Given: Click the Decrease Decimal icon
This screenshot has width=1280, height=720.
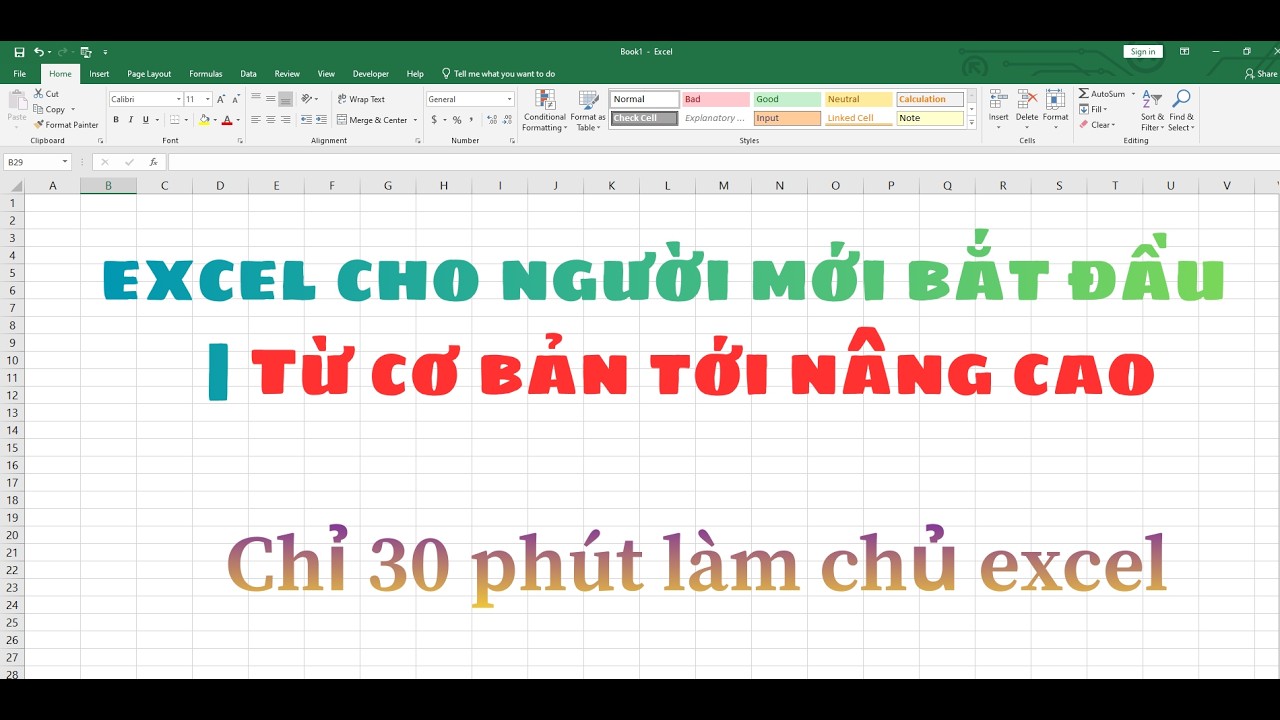Looking at the screenshot, I should click(506, 120).
